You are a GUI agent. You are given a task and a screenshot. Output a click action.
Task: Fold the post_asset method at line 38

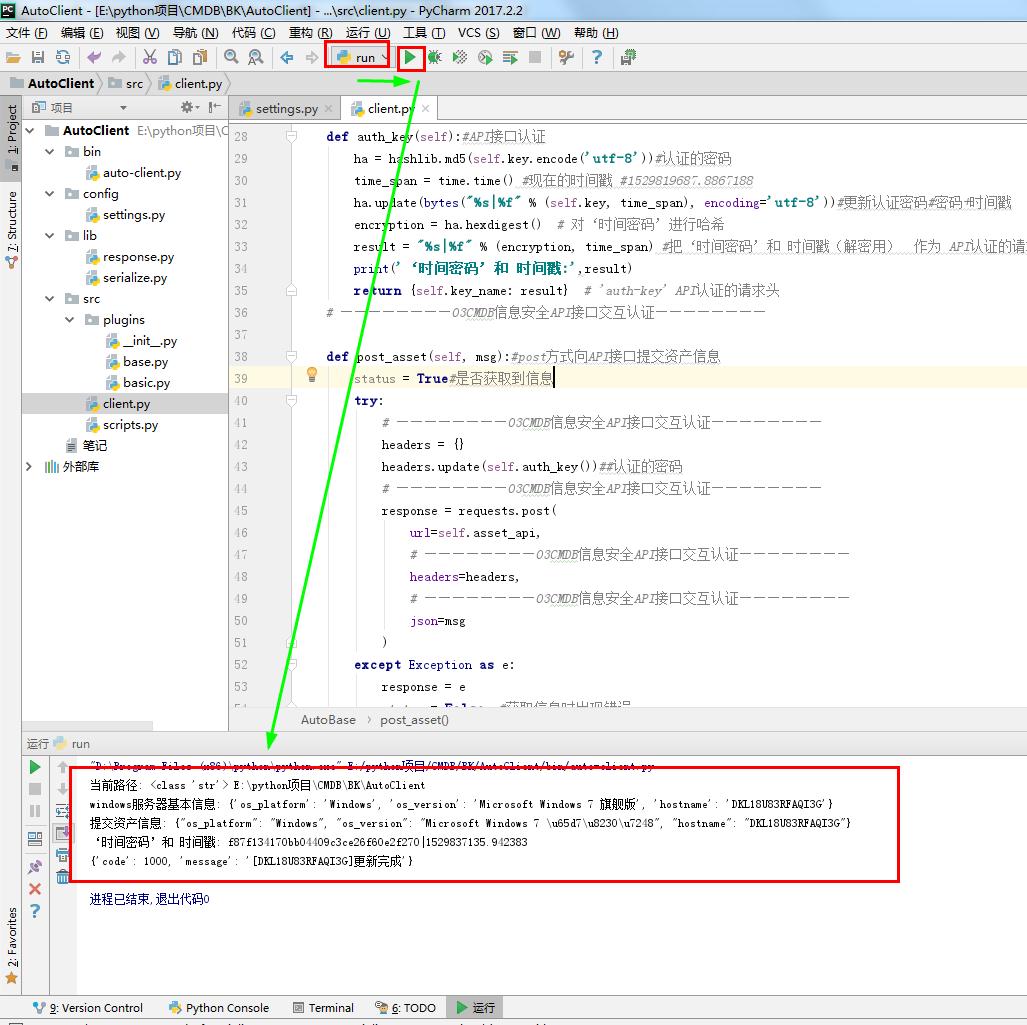coord(291,356)
